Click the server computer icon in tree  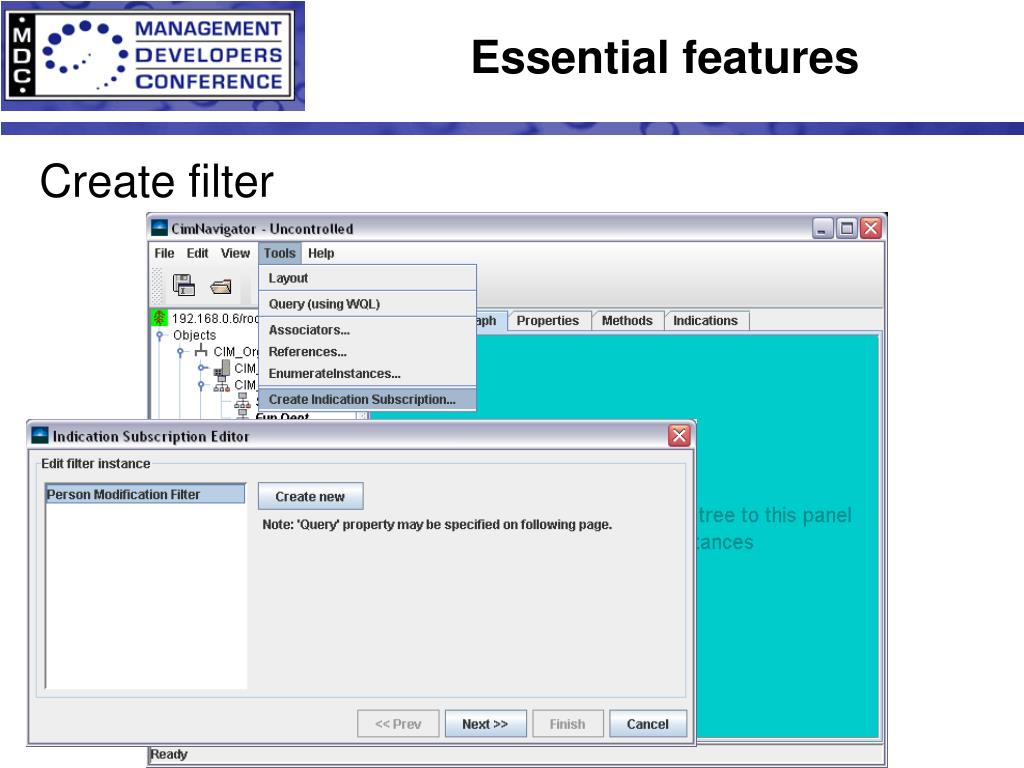pos(222,368)
